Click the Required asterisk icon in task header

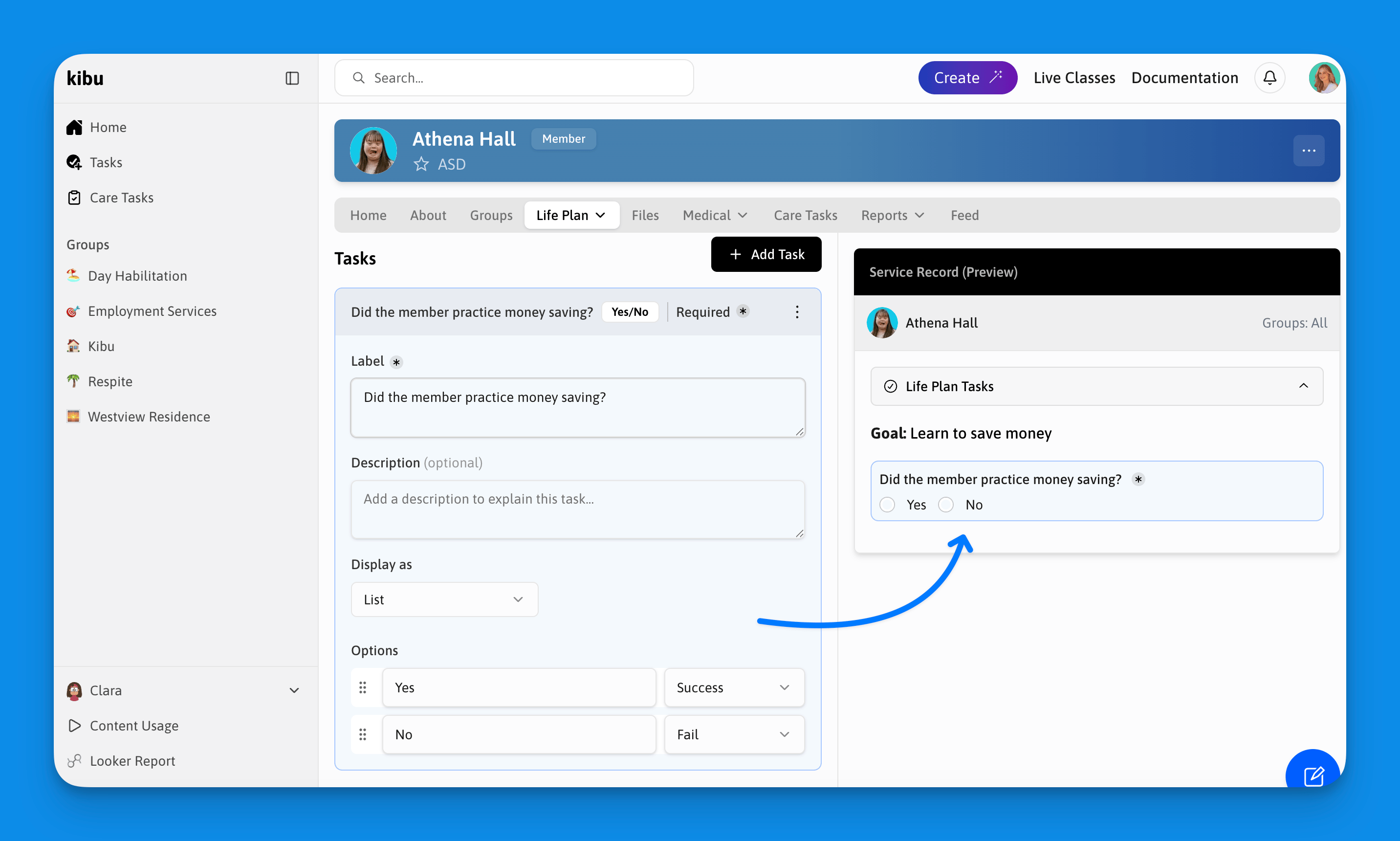[x=743, y=311]
